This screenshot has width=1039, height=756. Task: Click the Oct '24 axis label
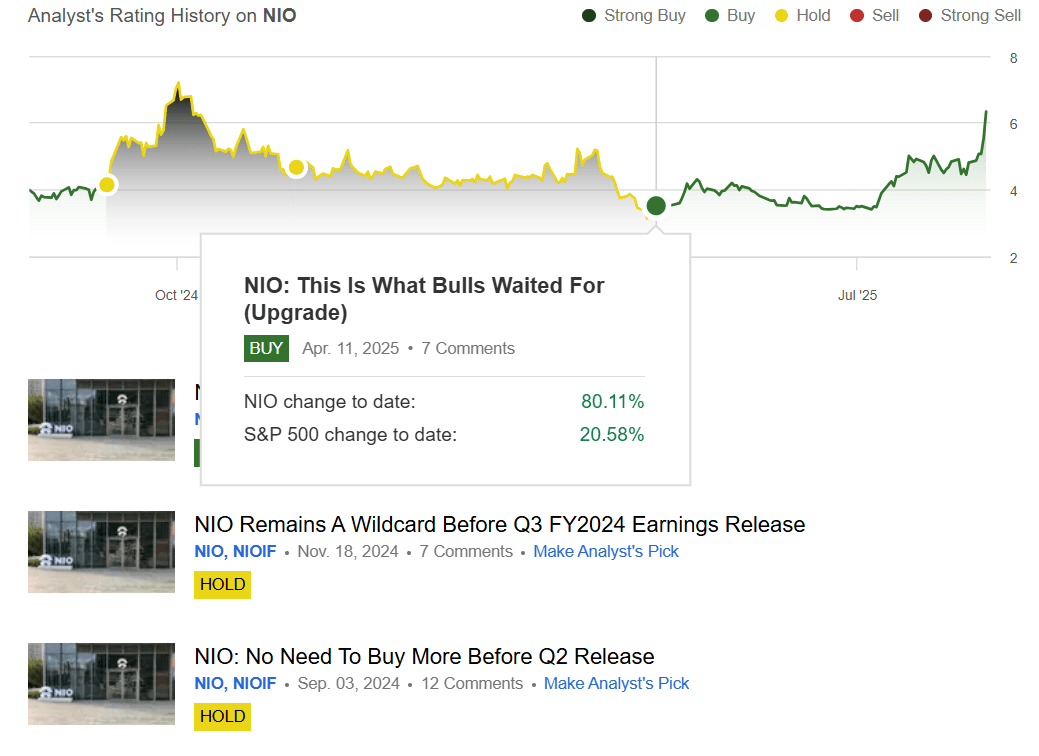tap(176, 296)
